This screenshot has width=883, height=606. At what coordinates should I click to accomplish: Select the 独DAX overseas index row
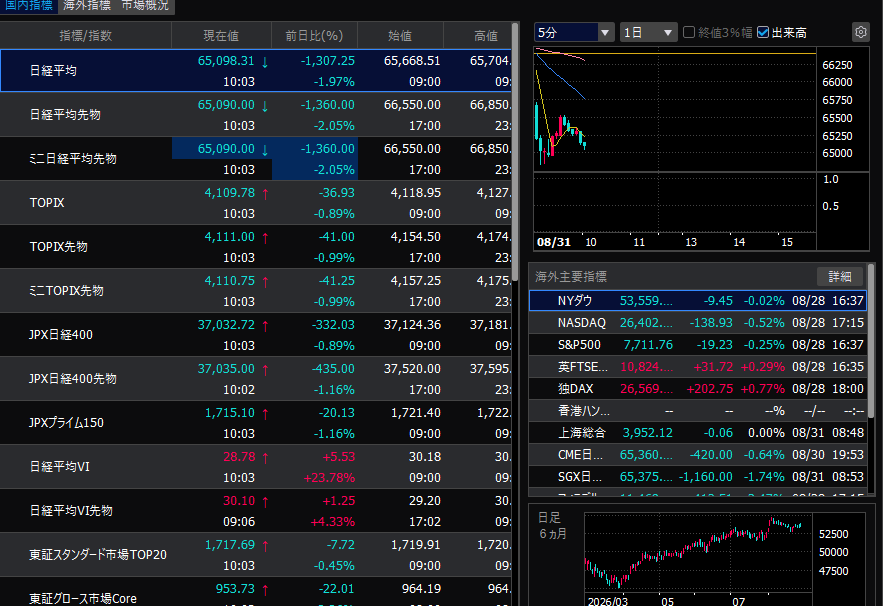[x=698, y=388]
